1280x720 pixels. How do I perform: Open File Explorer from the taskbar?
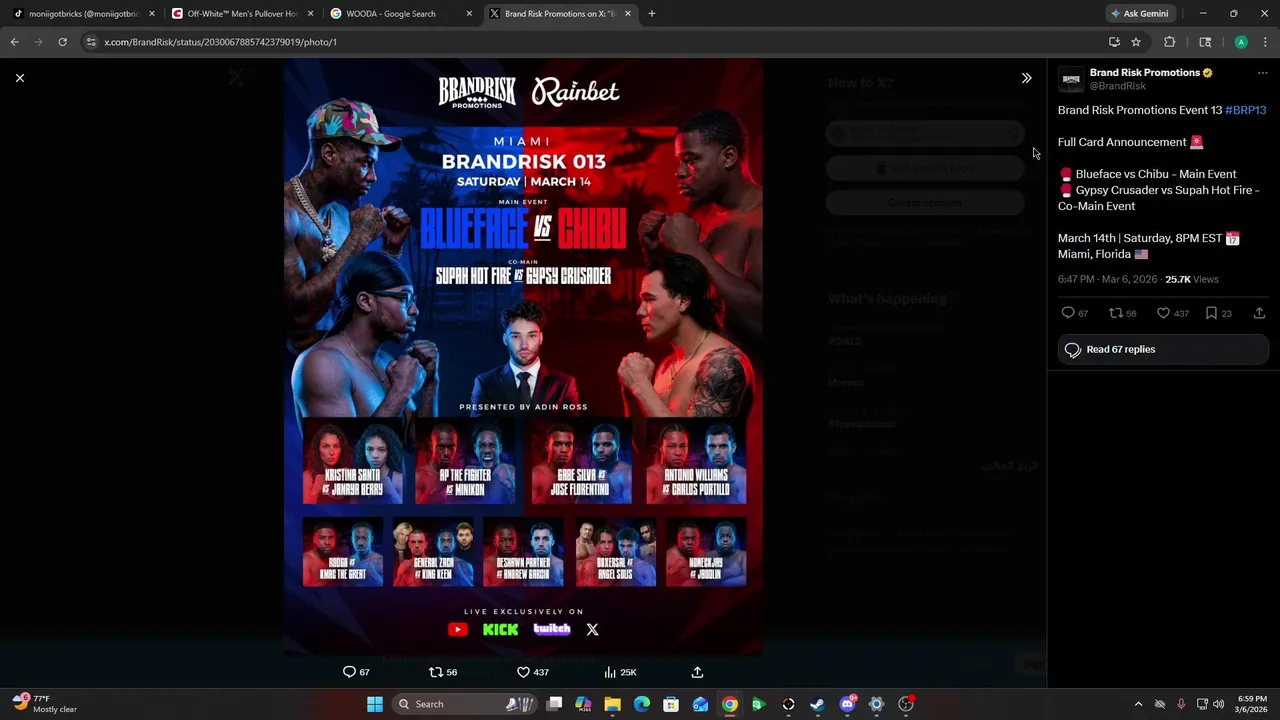click(x=612, y=704)
